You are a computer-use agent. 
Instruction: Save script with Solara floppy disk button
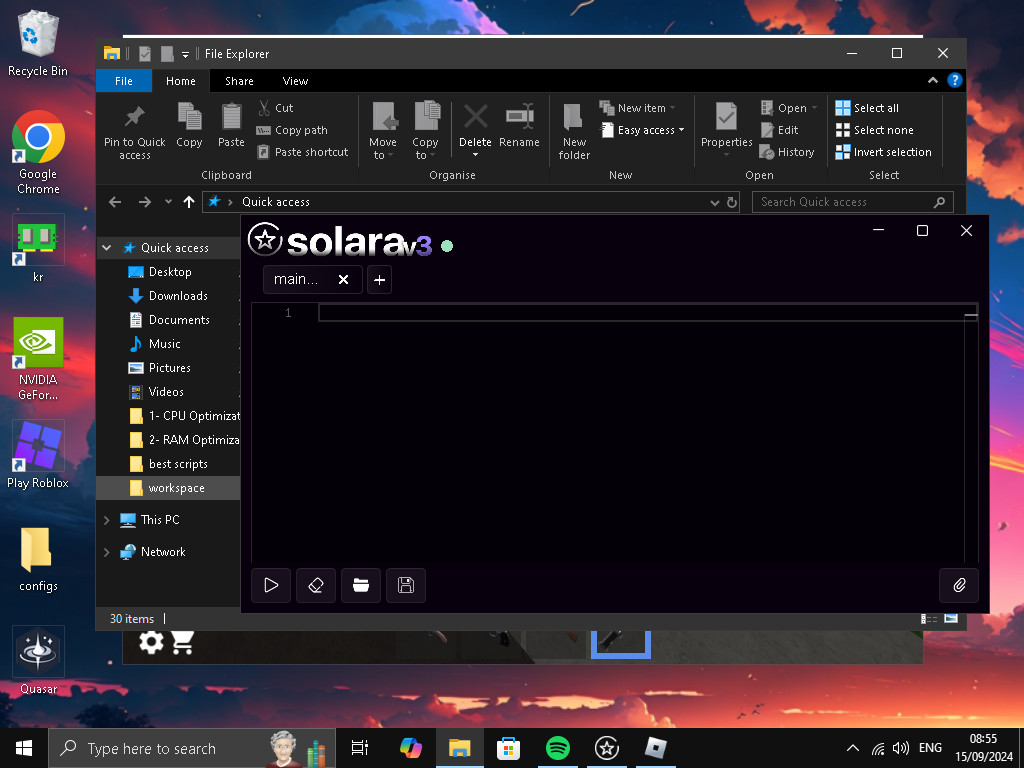406,585
